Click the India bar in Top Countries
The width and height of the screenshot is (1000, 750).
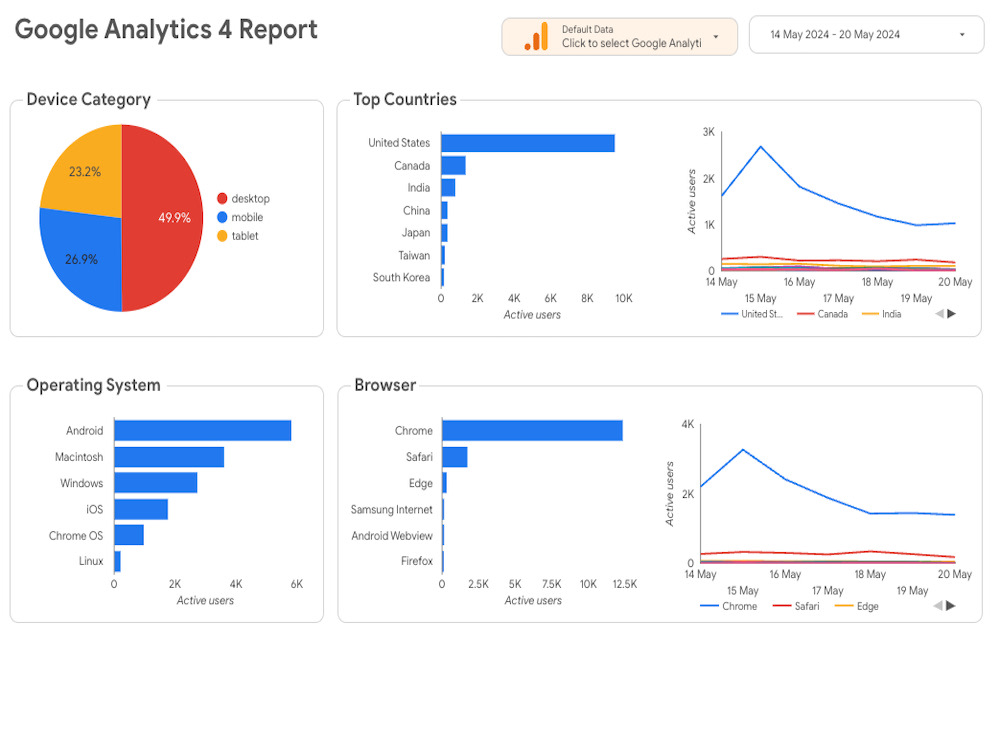tap(448, 188)
